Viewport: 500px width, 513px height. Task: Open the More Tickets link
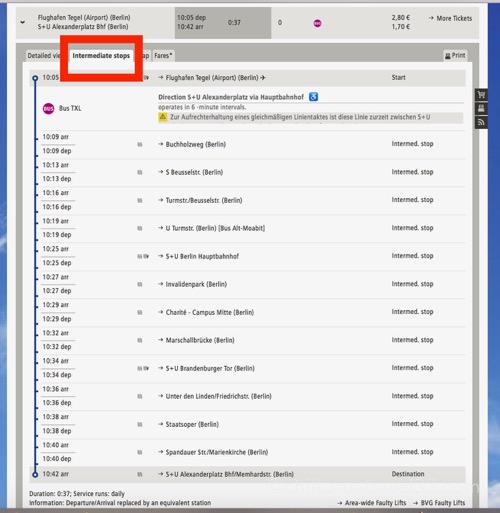pos(450,18)
